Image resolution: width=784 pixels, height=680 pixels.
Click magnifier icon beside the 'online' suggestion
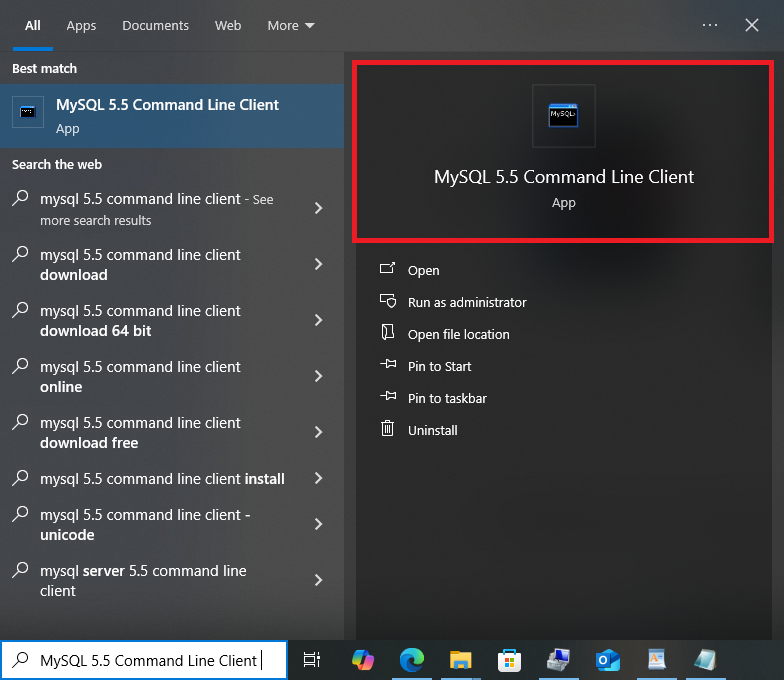tap(20, 366)
